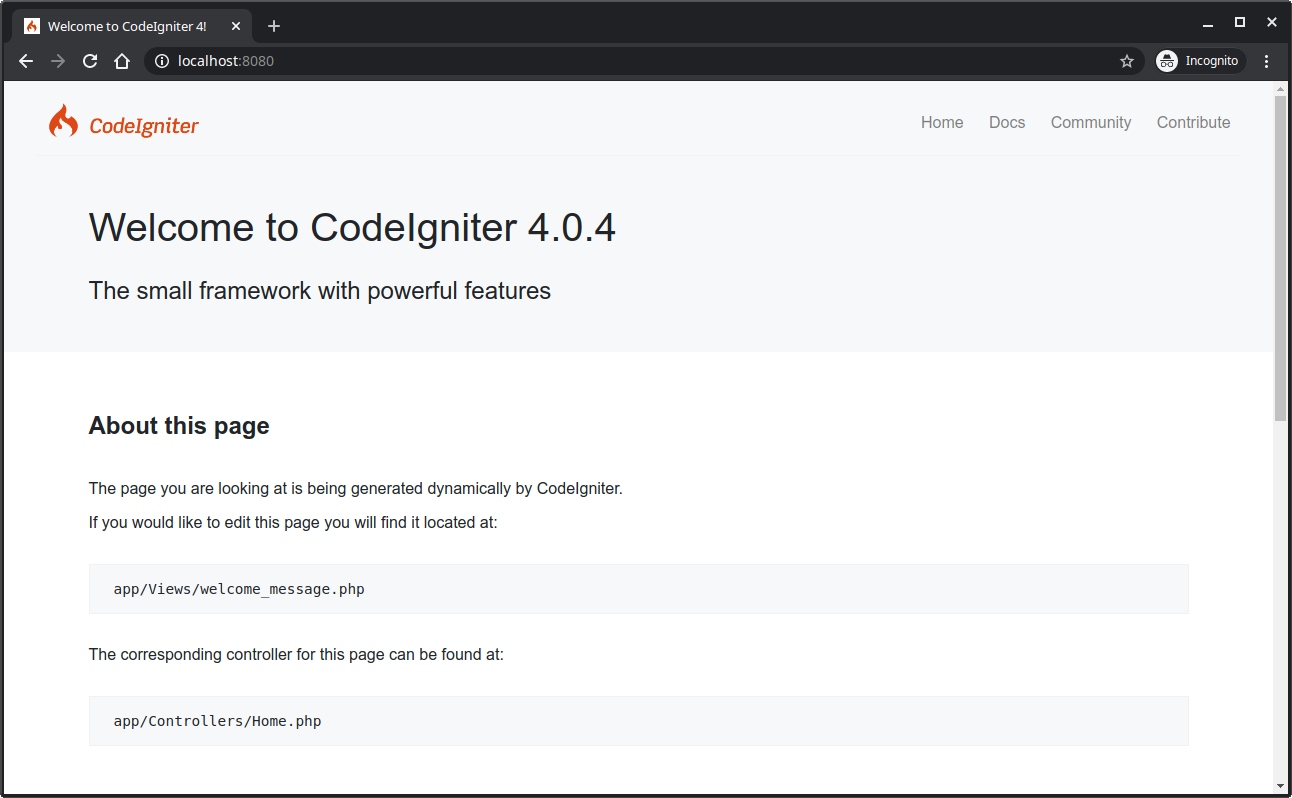Click the localhost:8080 address bar
Viewport: 1292px width, 798px height.
640,61
